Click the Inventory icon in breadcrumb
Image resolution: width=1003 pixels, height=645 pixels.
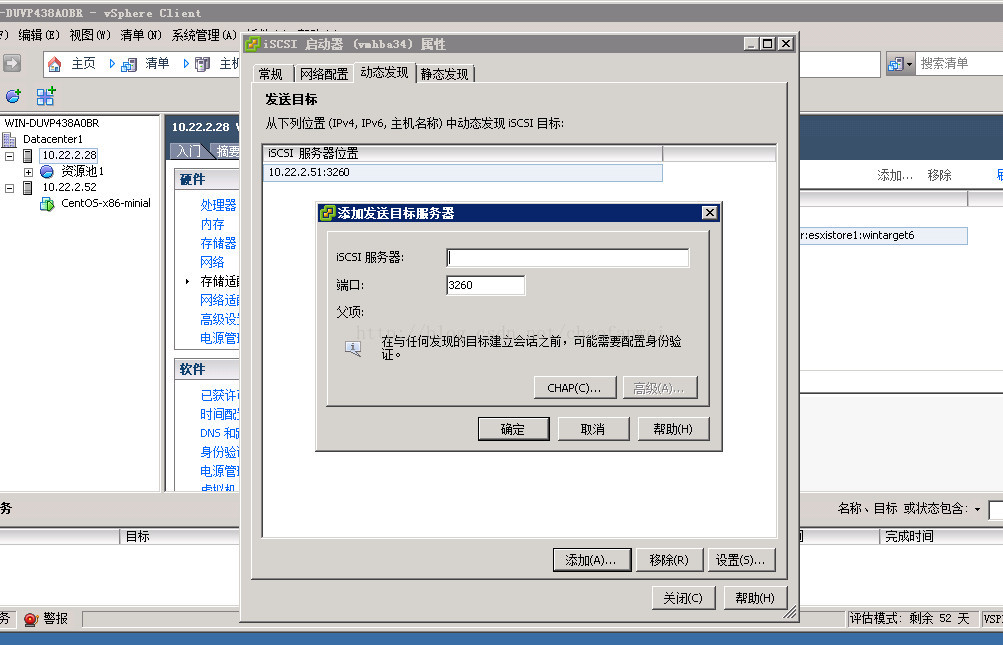point(129,64)
